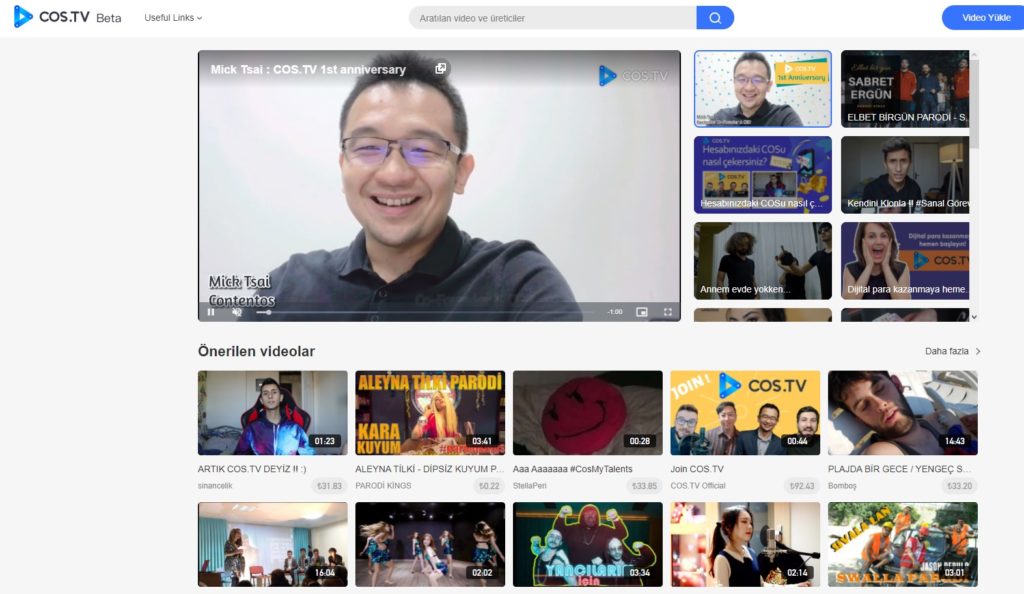Open the Join COS.TV video thumbnail
Image resolution: width=1024 pixels, height=594 pixels.
(x=745, y=413)
